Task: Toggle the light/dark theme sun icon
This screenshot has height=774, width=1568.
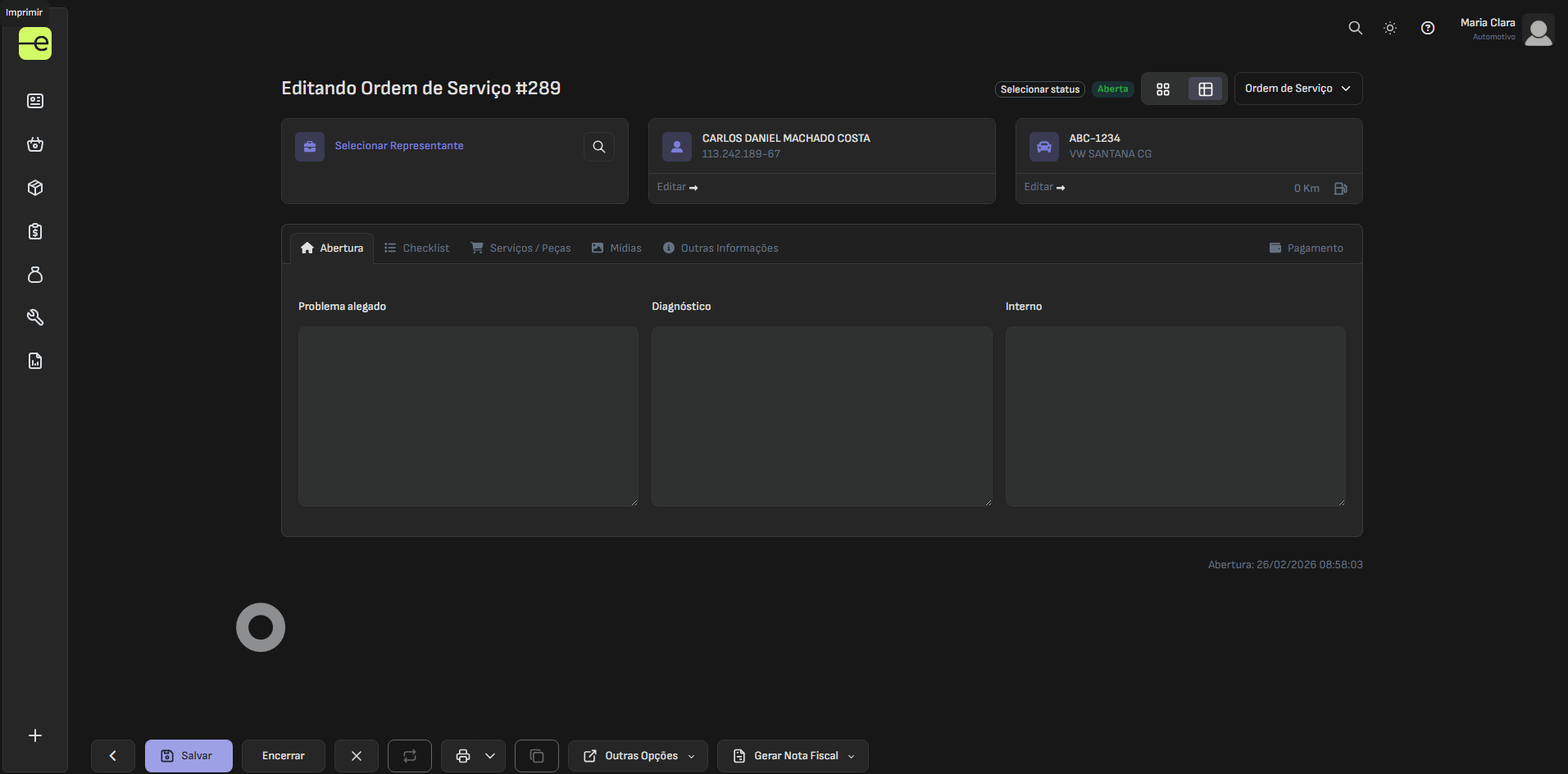Action: coord(1390,28)
